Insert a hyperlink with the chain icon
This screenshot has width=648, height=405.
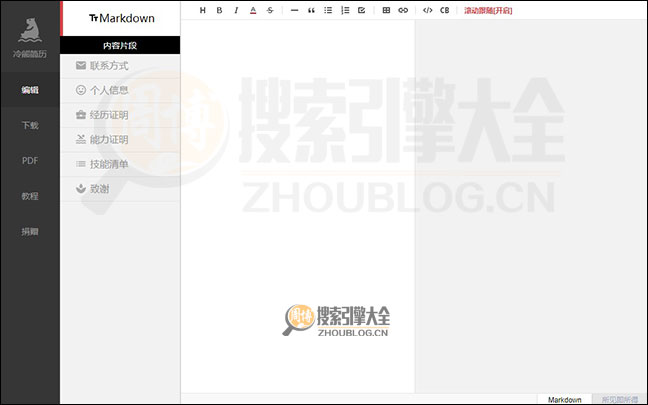point(403,10)
